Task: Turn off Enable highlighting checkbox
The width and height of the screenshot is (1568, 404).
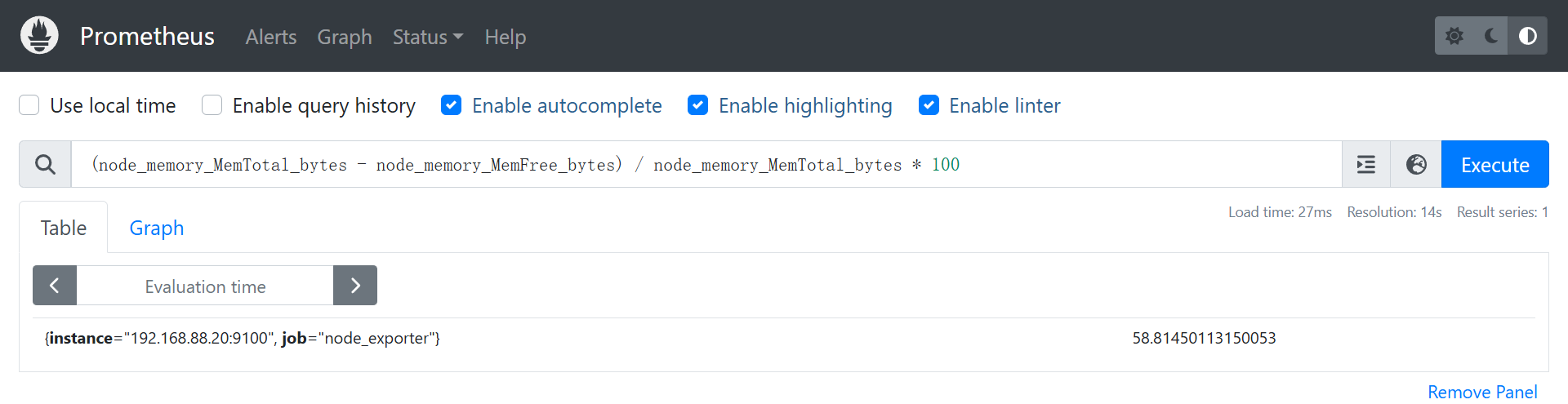Action: point(697,105)
